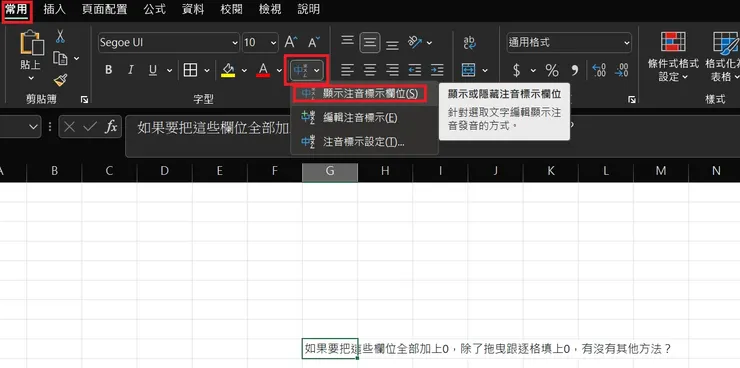This screenshot has width=740, height=368.
Task: Switch to the 資料 (Data) tab
Action: pyautogui.click(x=193, y=9)
